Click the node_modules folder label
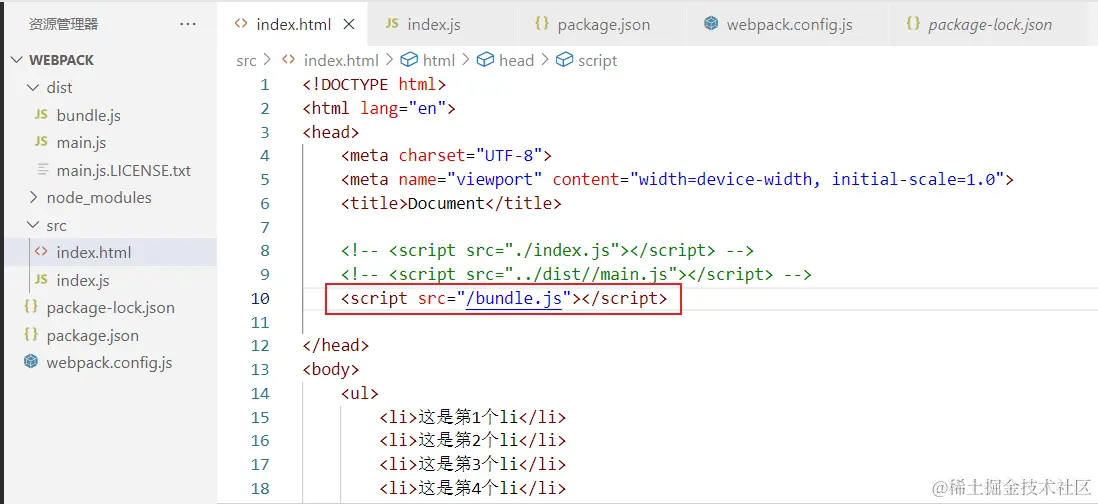The width and height of the screenshot is (1098, 504). click(99, 198)
